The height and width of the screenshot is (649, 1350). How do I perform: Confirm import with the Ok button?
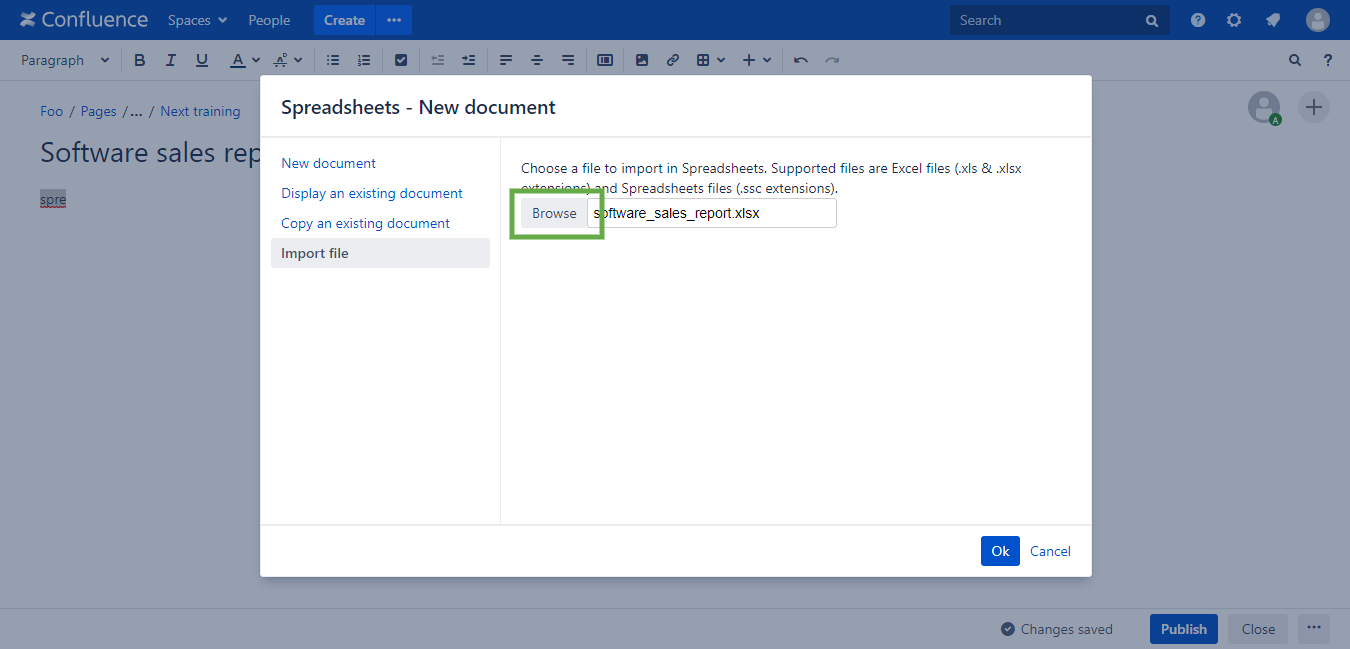[x=1000, y=551]
